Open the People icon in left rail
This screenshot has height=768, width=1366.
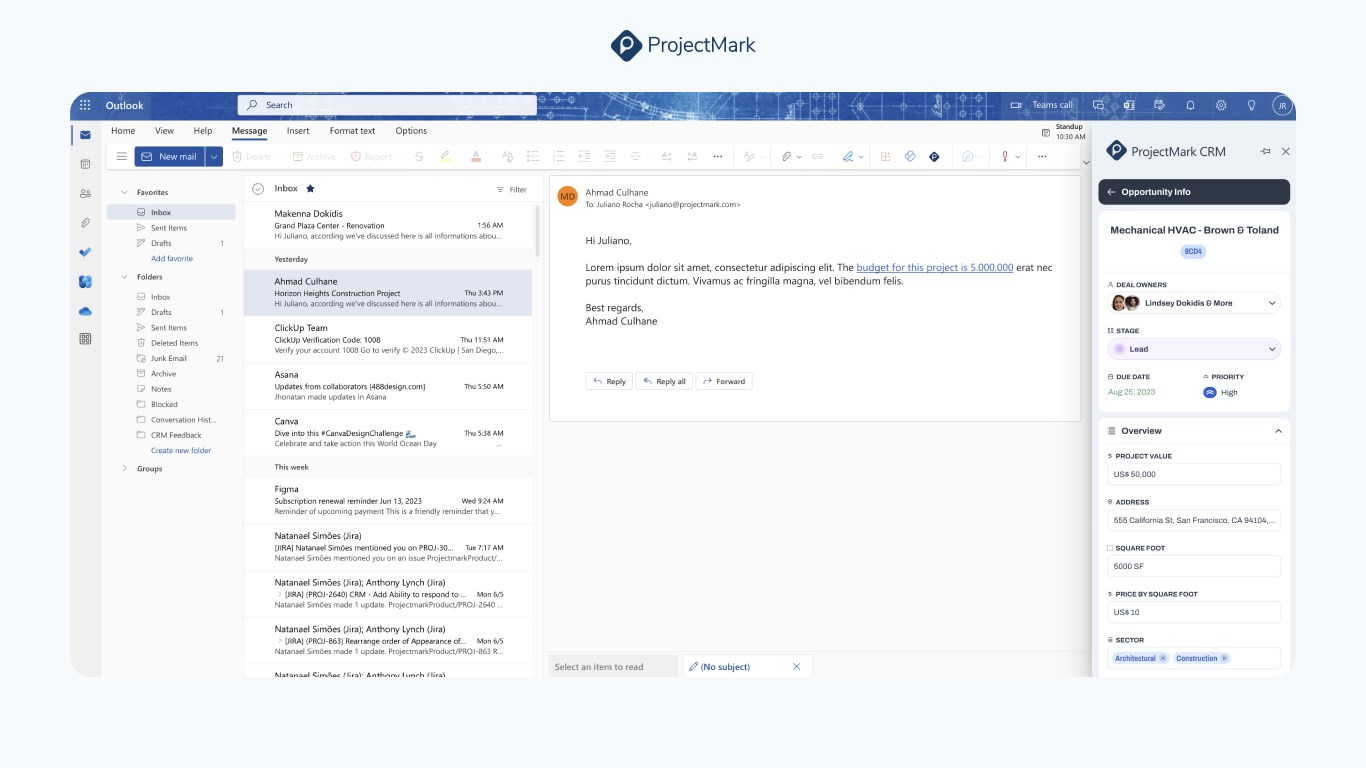(x=85, y=194)
